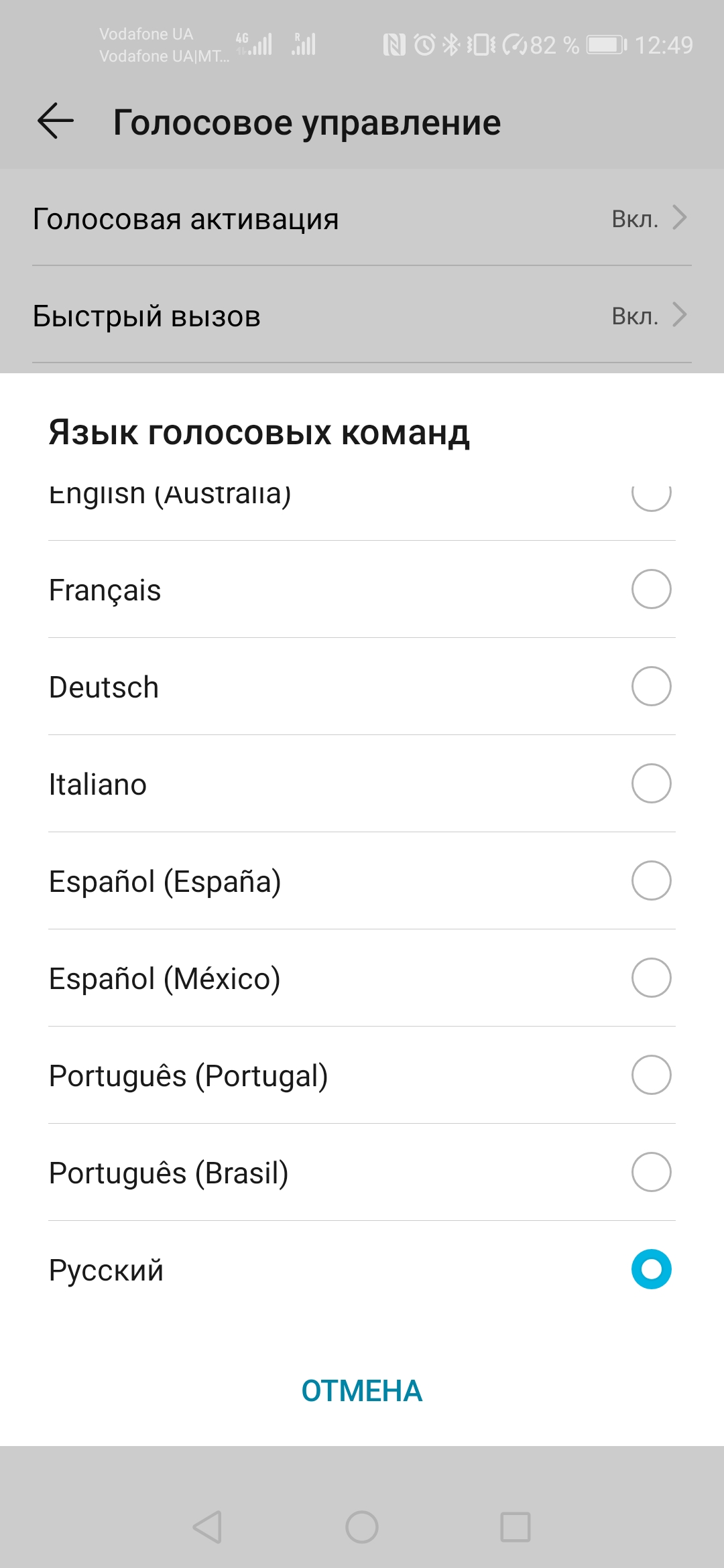Choose Español (España) list item
The width and height of the screenshot is (724, 1568).
point(362,880)
